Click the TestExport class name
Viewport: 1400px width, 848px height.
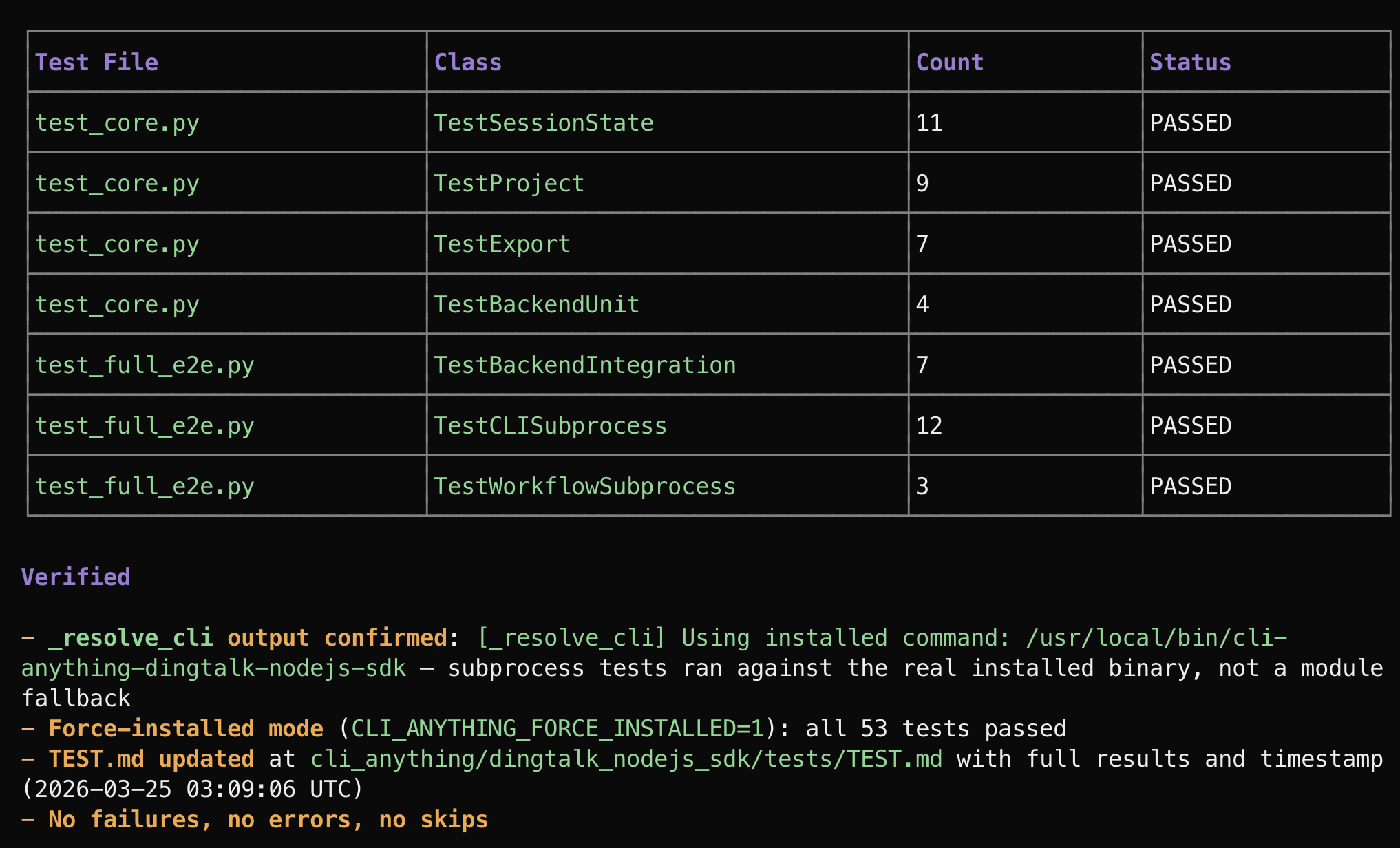(502, 244)
